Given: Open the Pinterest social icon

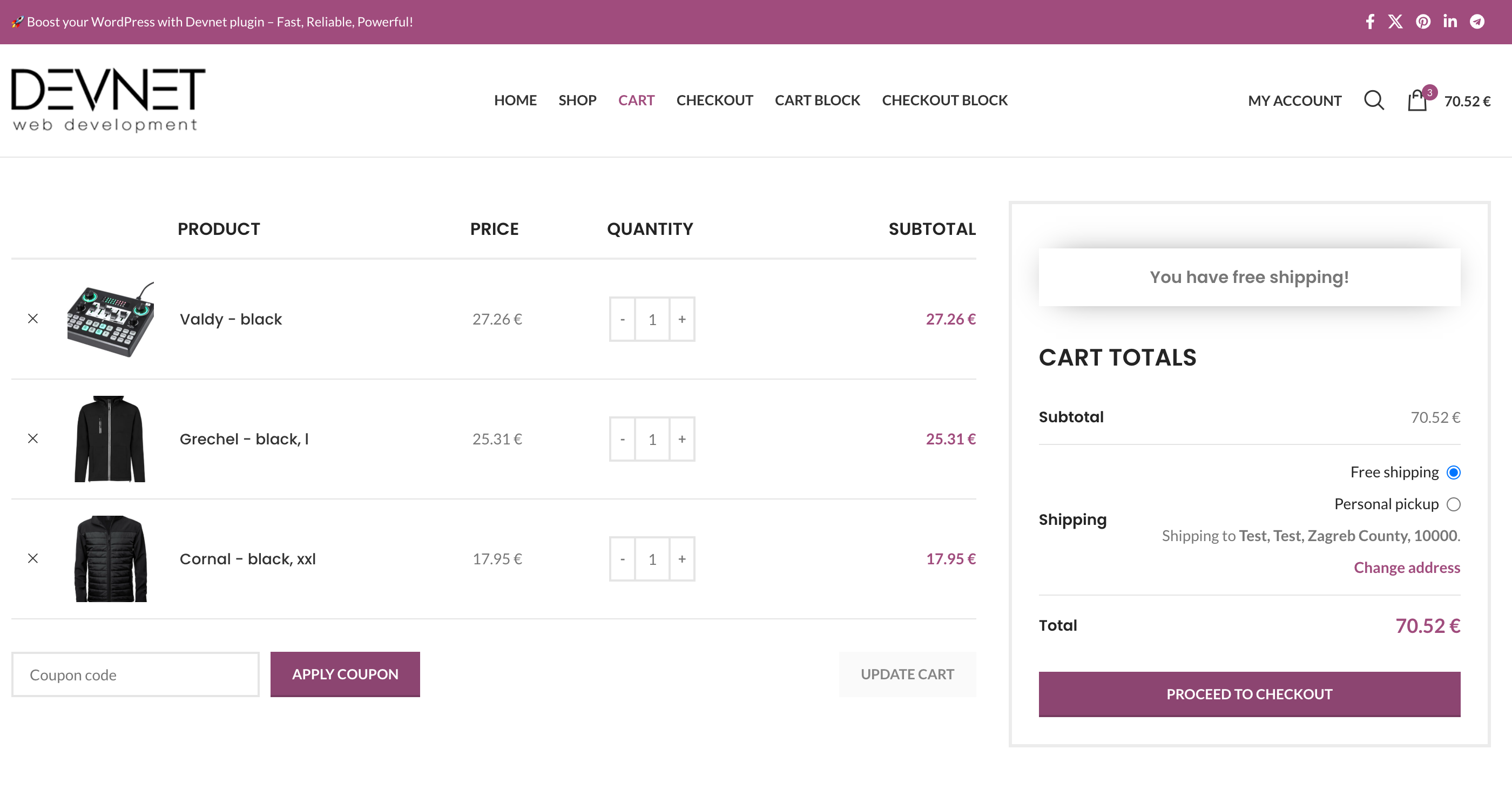Looking at the screenshot, I should [x=1423, y=22].
